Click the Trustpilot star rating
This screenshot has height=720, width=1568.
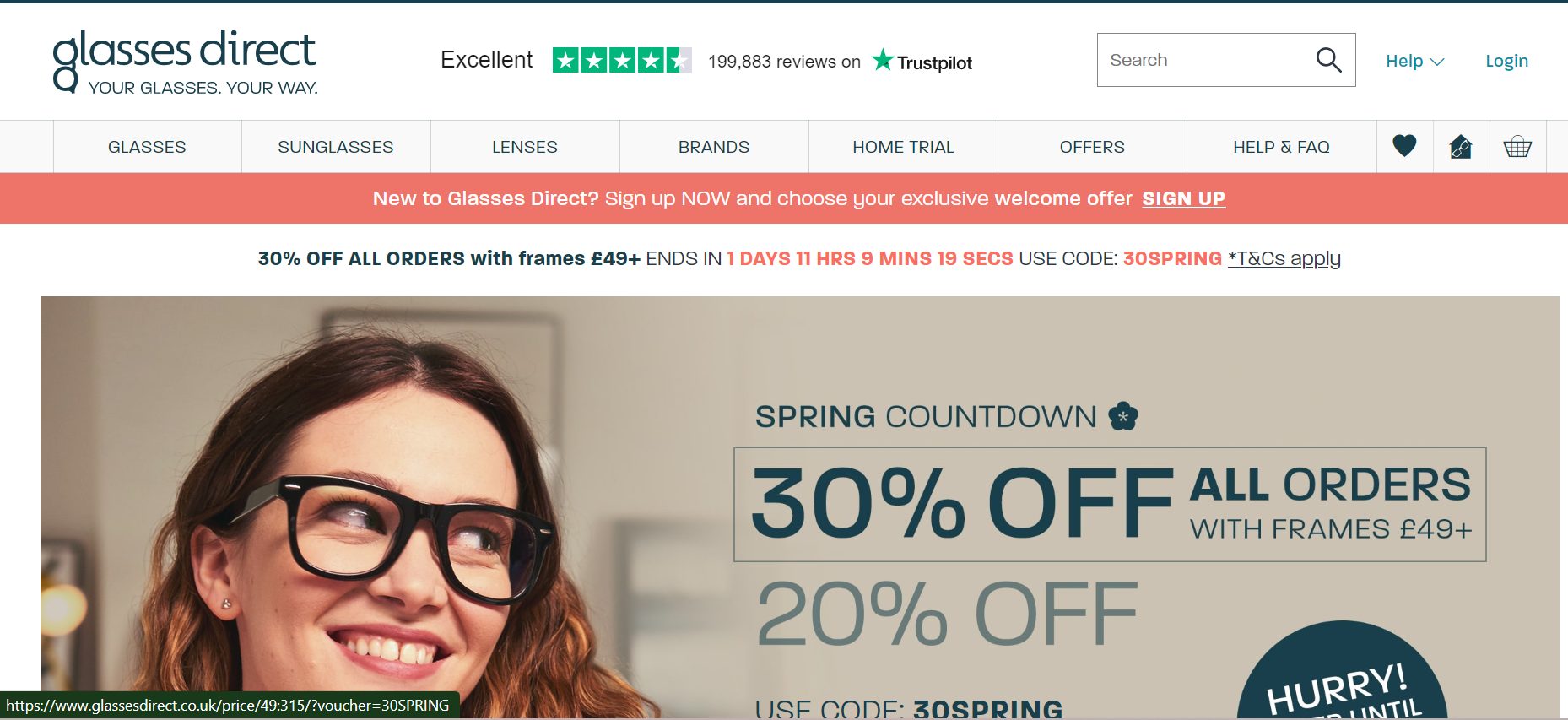(x=622, y=60)
